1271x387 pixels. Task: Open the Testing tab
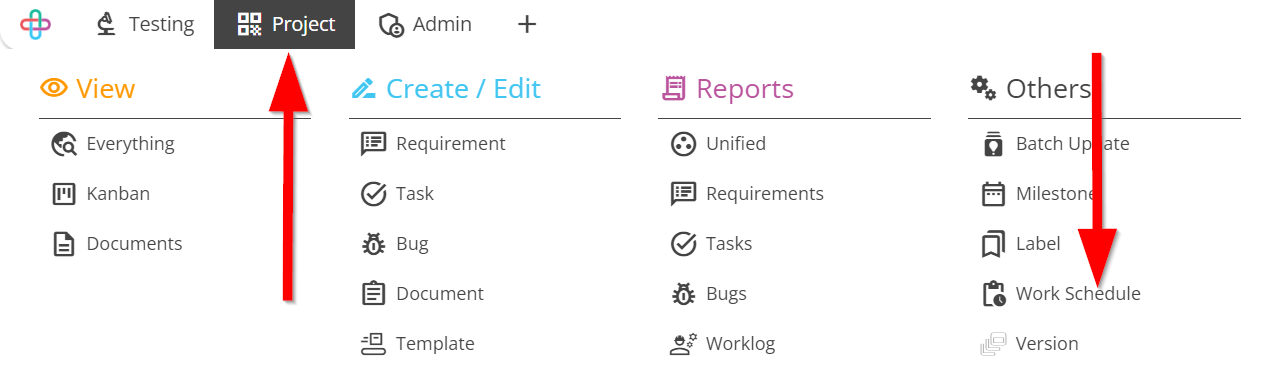145,24
